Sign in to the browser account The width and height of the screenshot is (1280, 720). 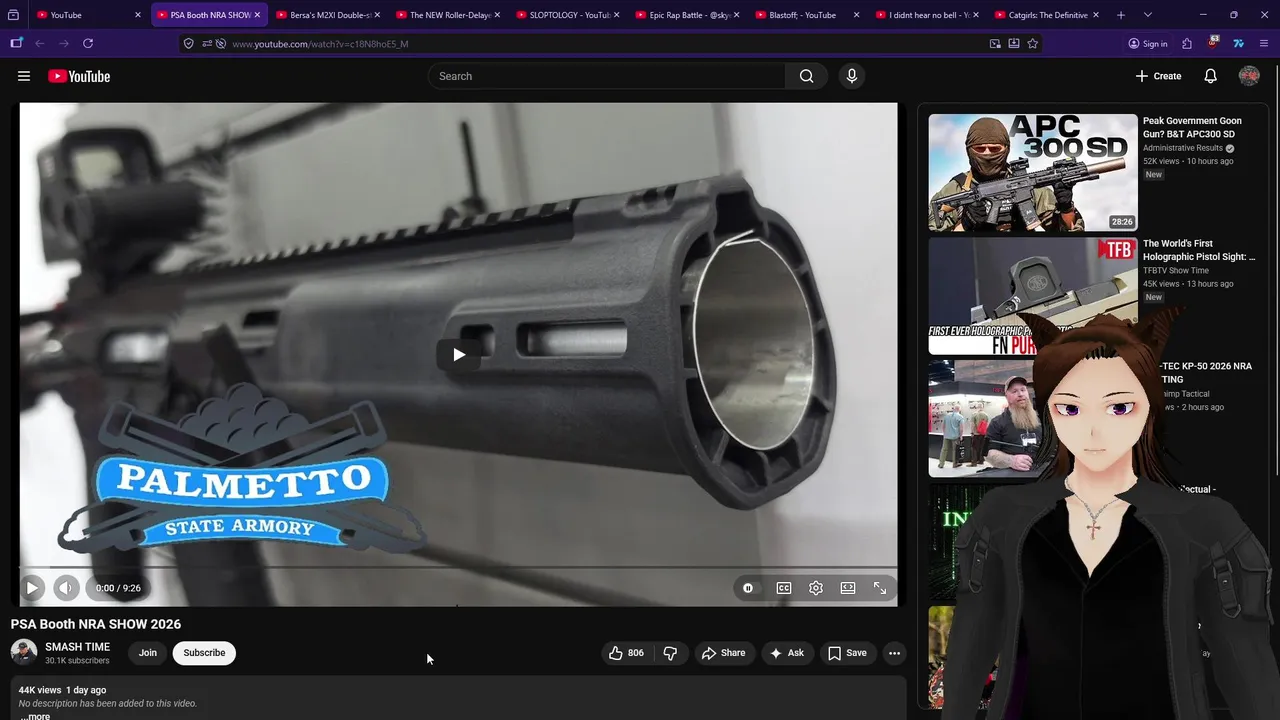point(1147,43)
